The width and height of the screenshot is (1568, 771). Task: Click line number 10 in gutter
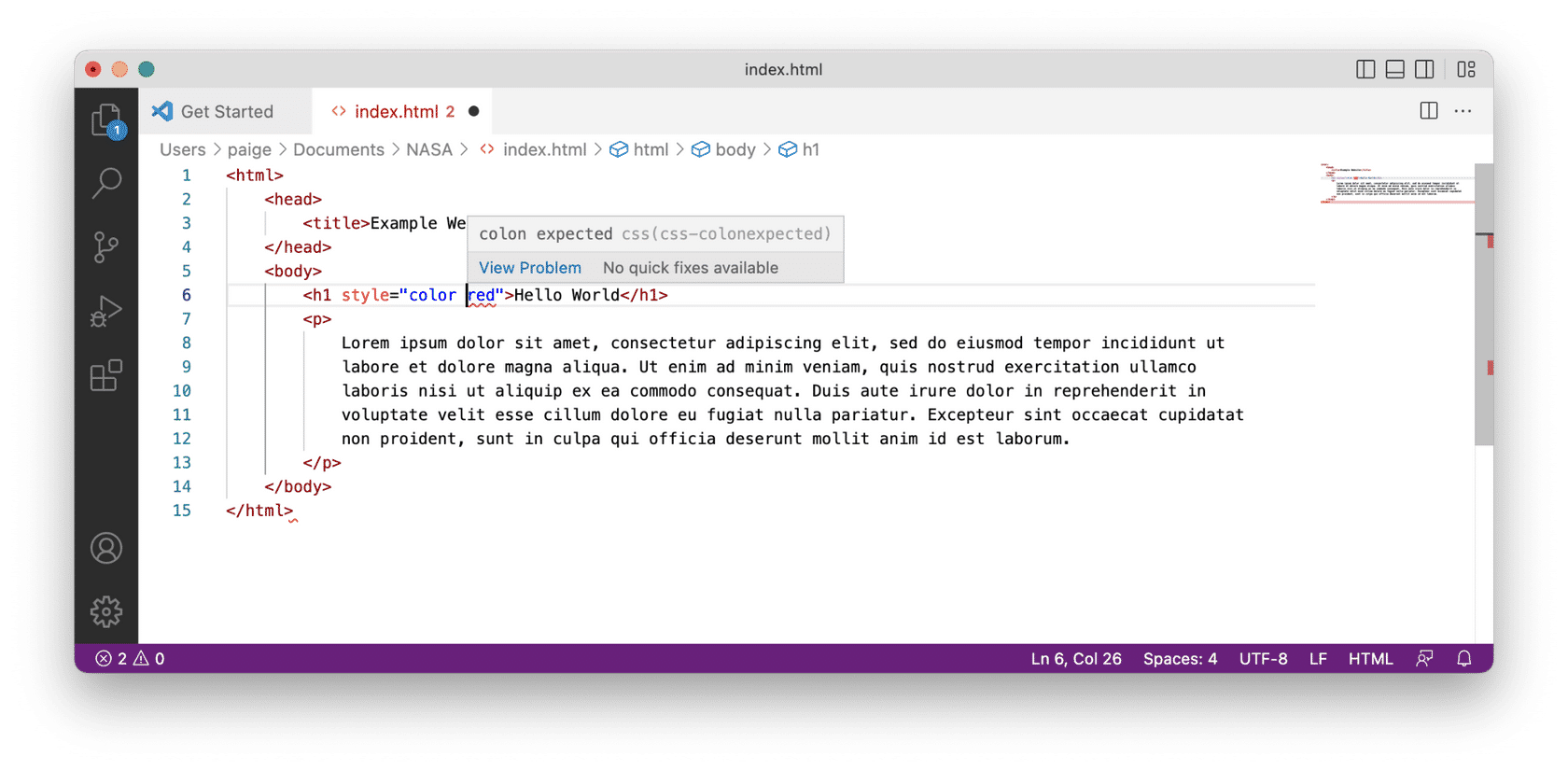[x=182, y=391]
